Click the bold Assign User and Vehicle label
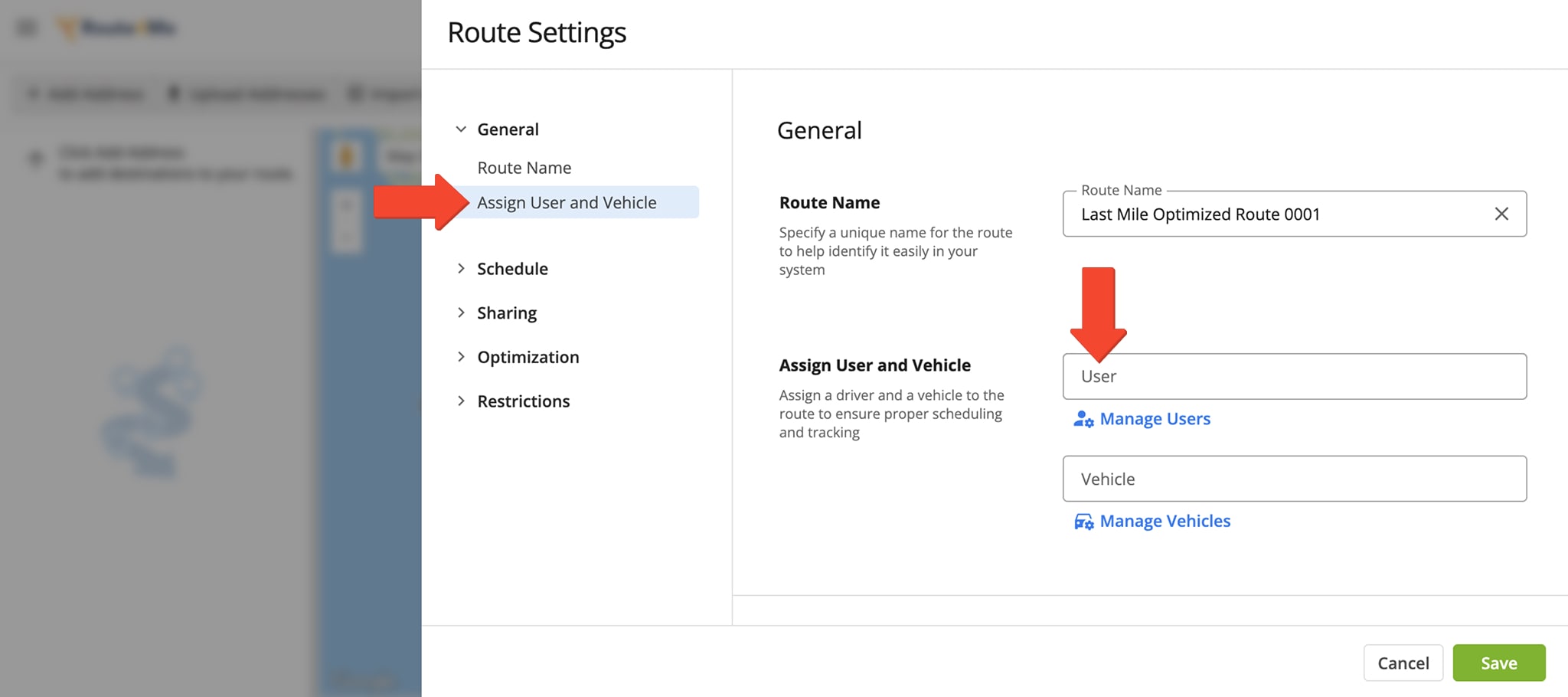This screenshot has height=697, width=1568. (x=875, y=365)
